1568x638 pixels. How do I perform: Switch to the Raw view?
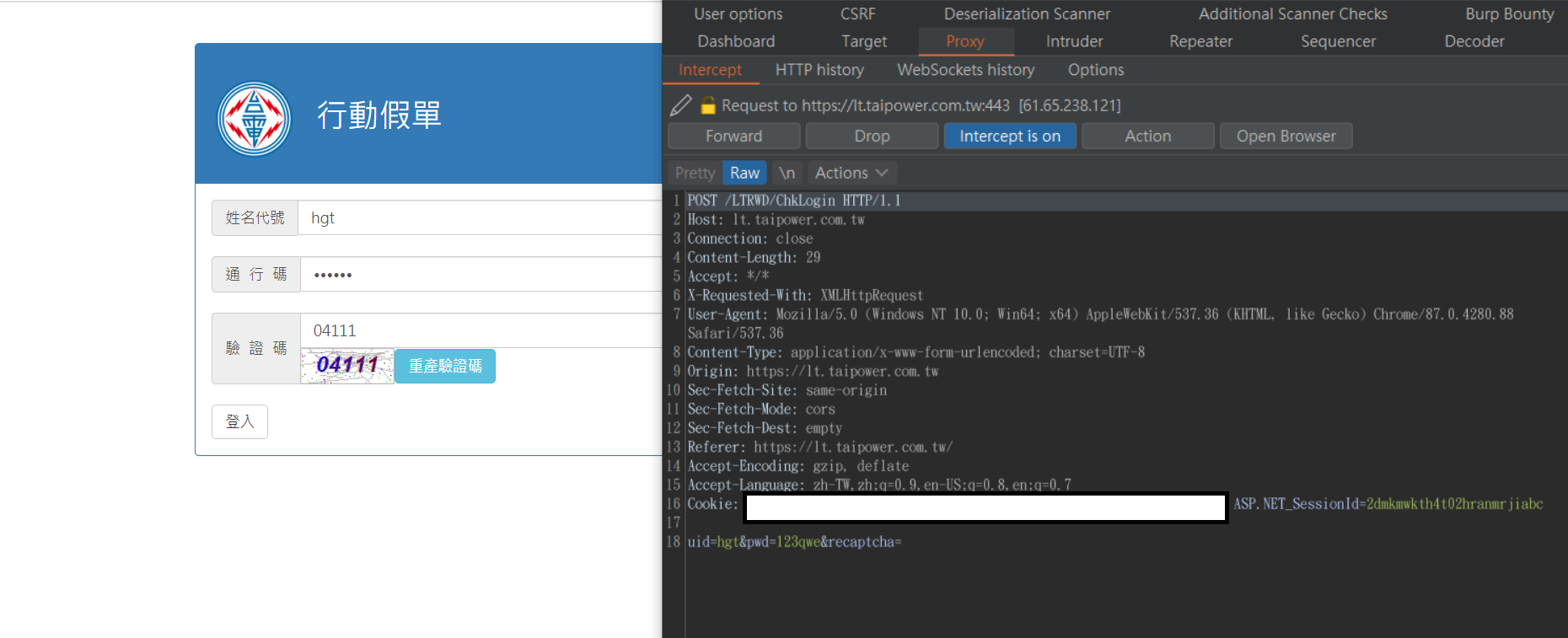pos(744,173)
